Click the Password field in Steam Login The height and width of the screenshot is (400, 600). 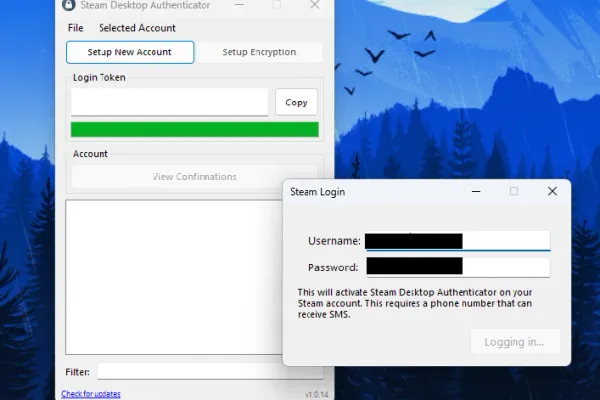458,267
